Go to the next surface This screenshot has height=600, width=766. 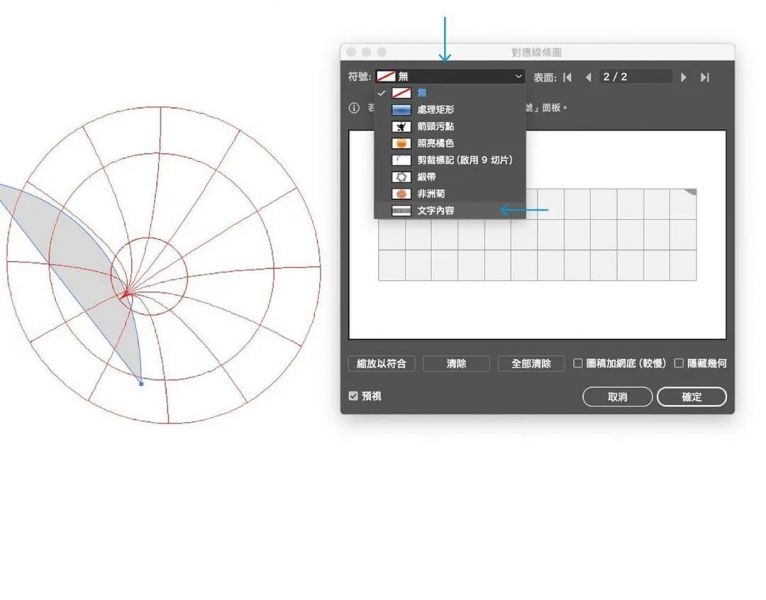point(684,77)
